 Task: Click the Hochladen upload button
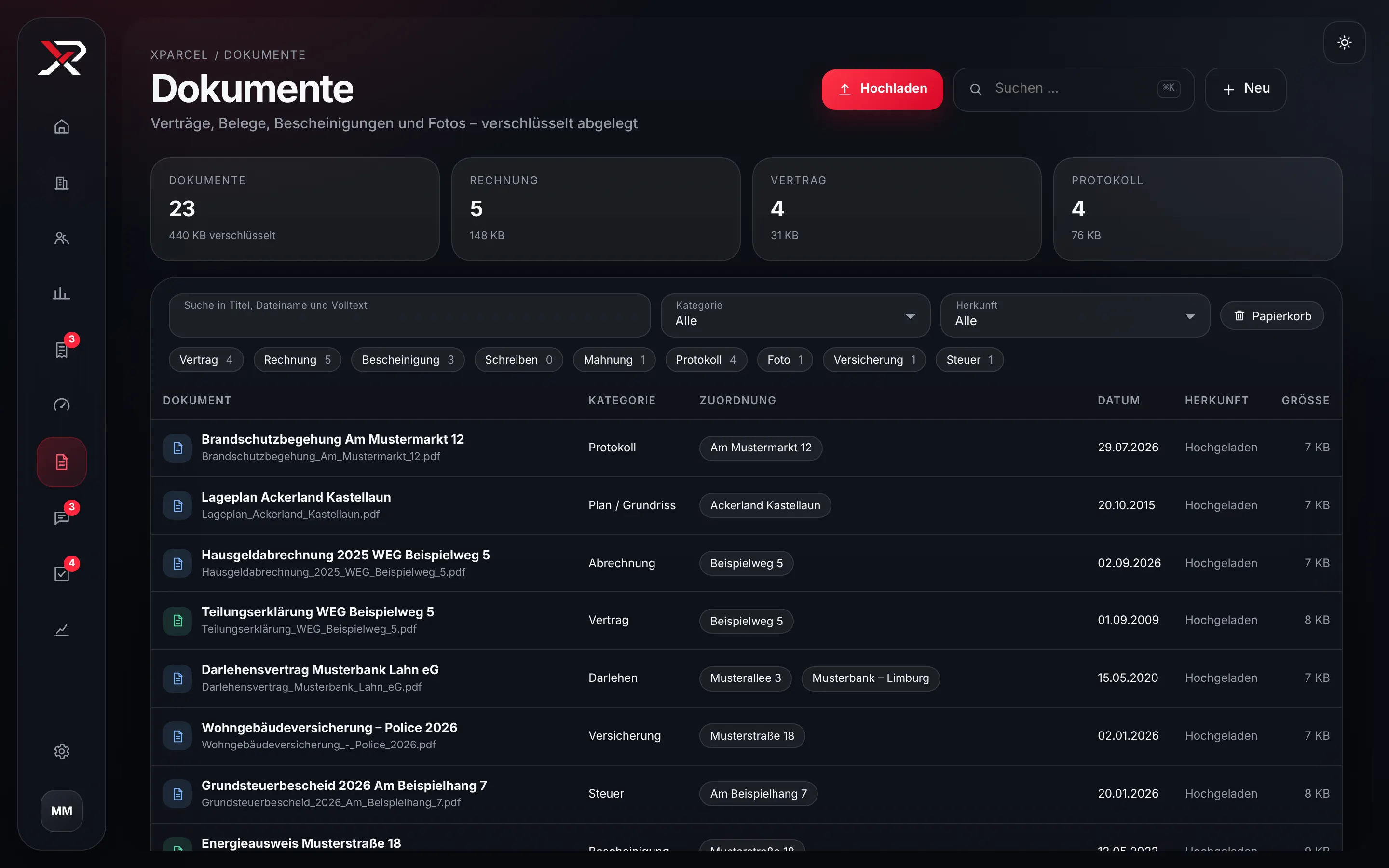[882, 89]
